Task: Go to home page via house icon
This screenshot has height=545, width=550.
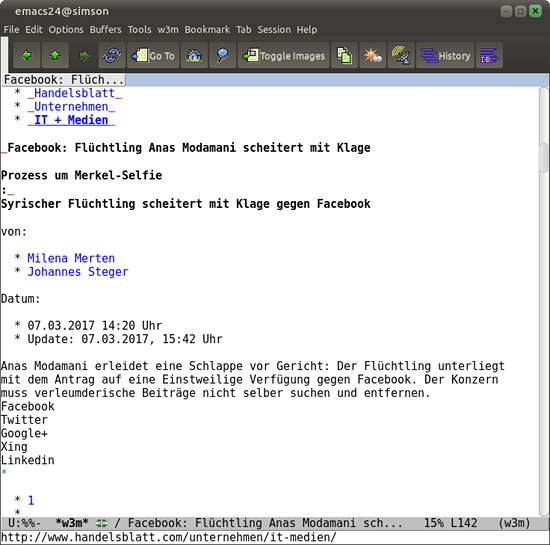Action: (194, 55)
